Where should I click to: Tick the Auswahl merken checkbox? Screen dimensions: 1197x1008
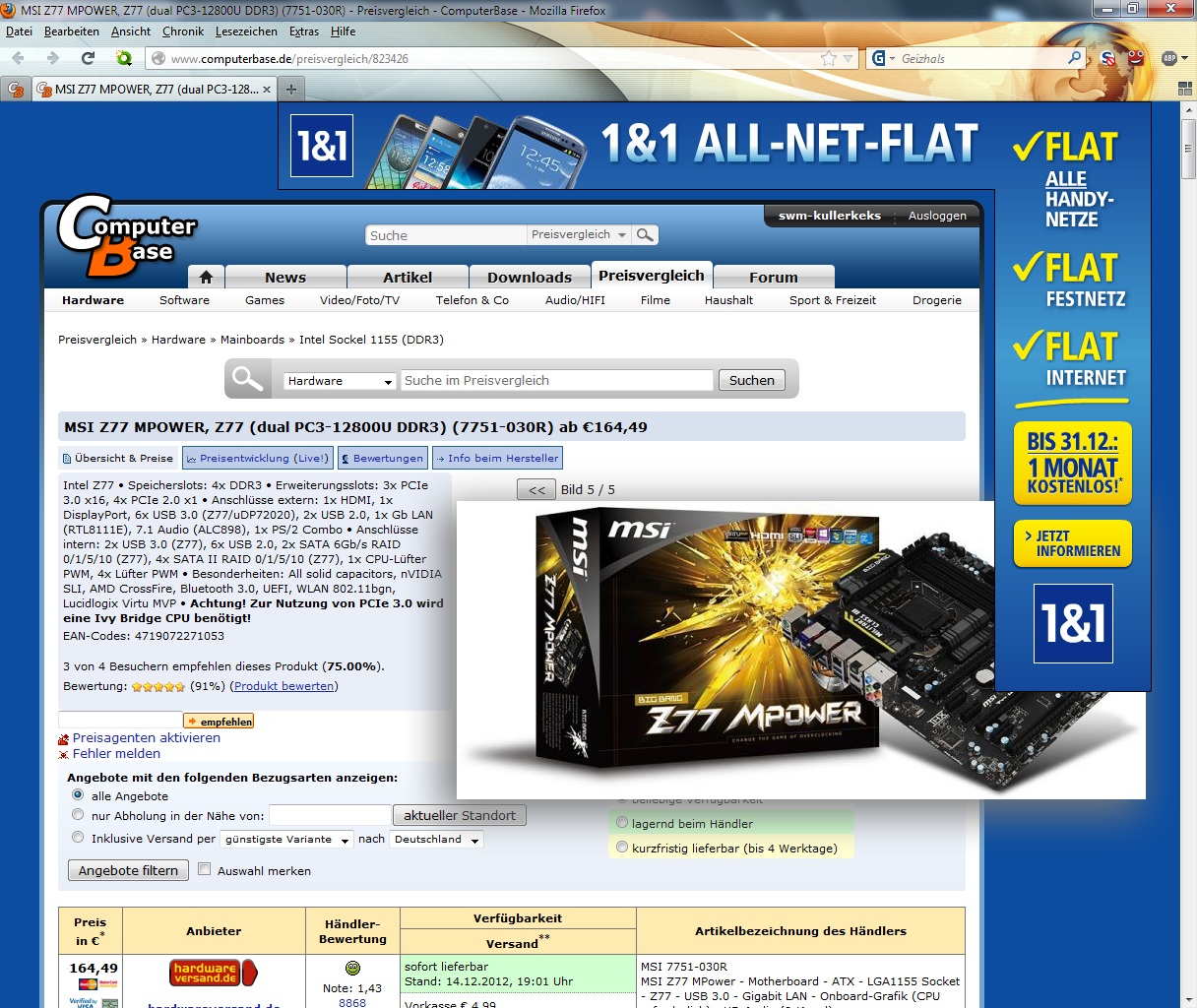(x=205, y=869)
